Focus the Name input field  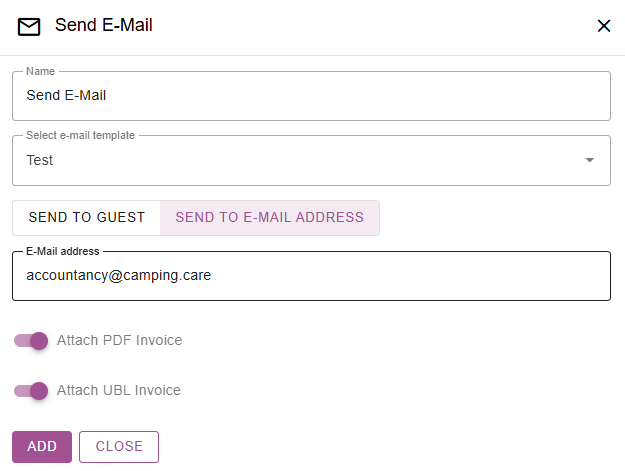(311, 96)
